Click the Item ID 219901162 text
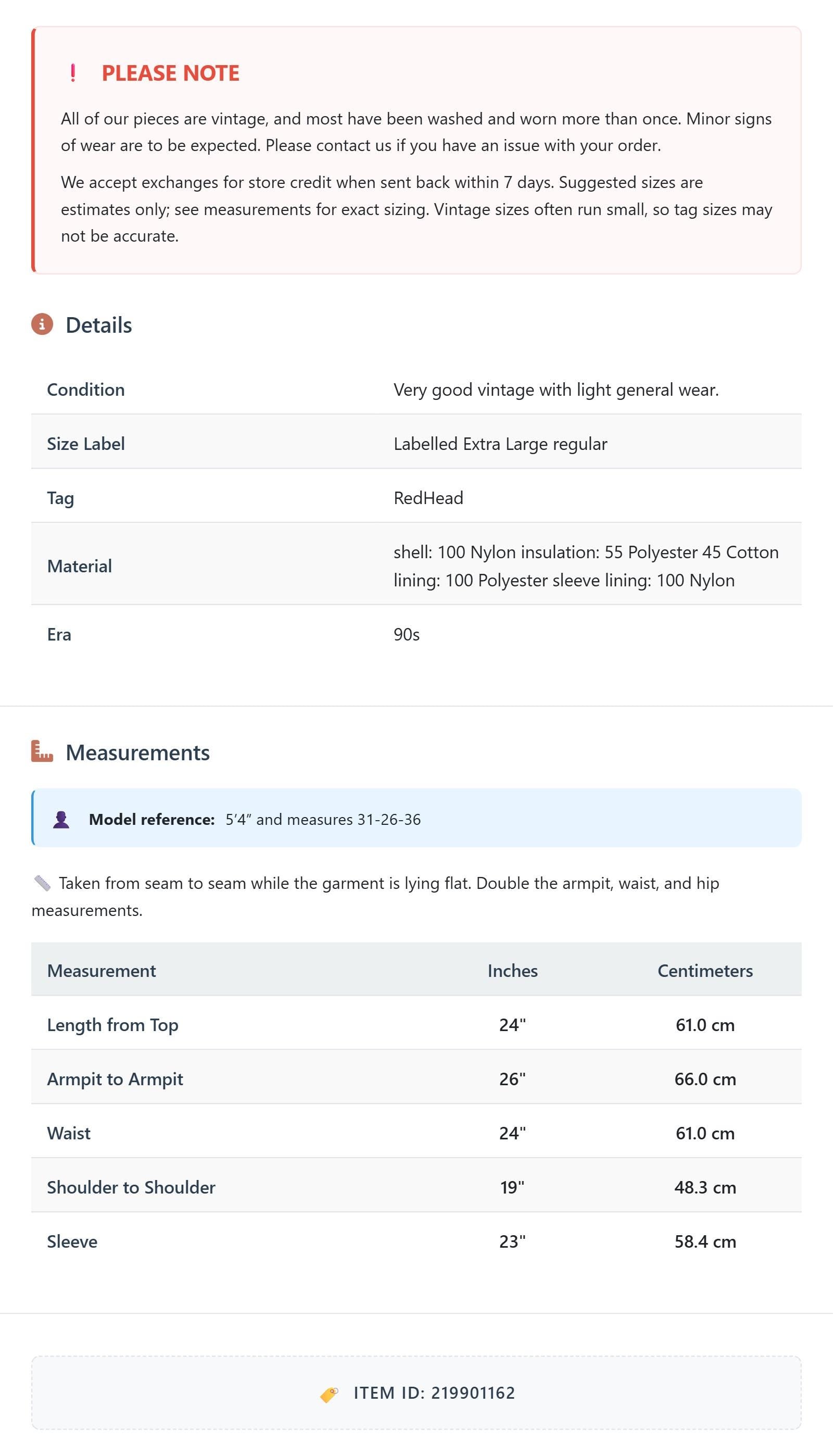 434,1392
